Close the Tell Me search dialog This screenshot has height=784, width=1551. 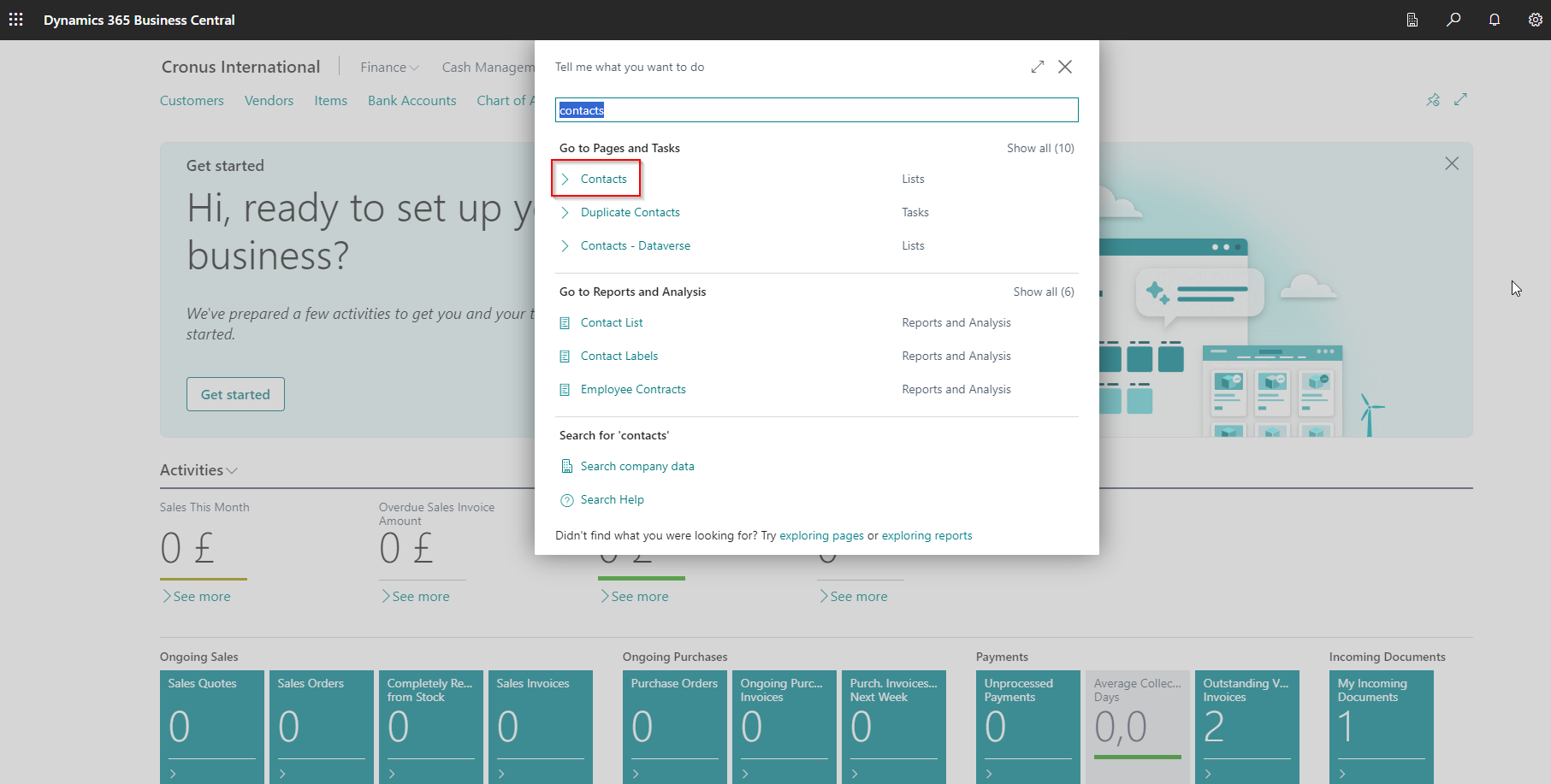coord(1065,67)
